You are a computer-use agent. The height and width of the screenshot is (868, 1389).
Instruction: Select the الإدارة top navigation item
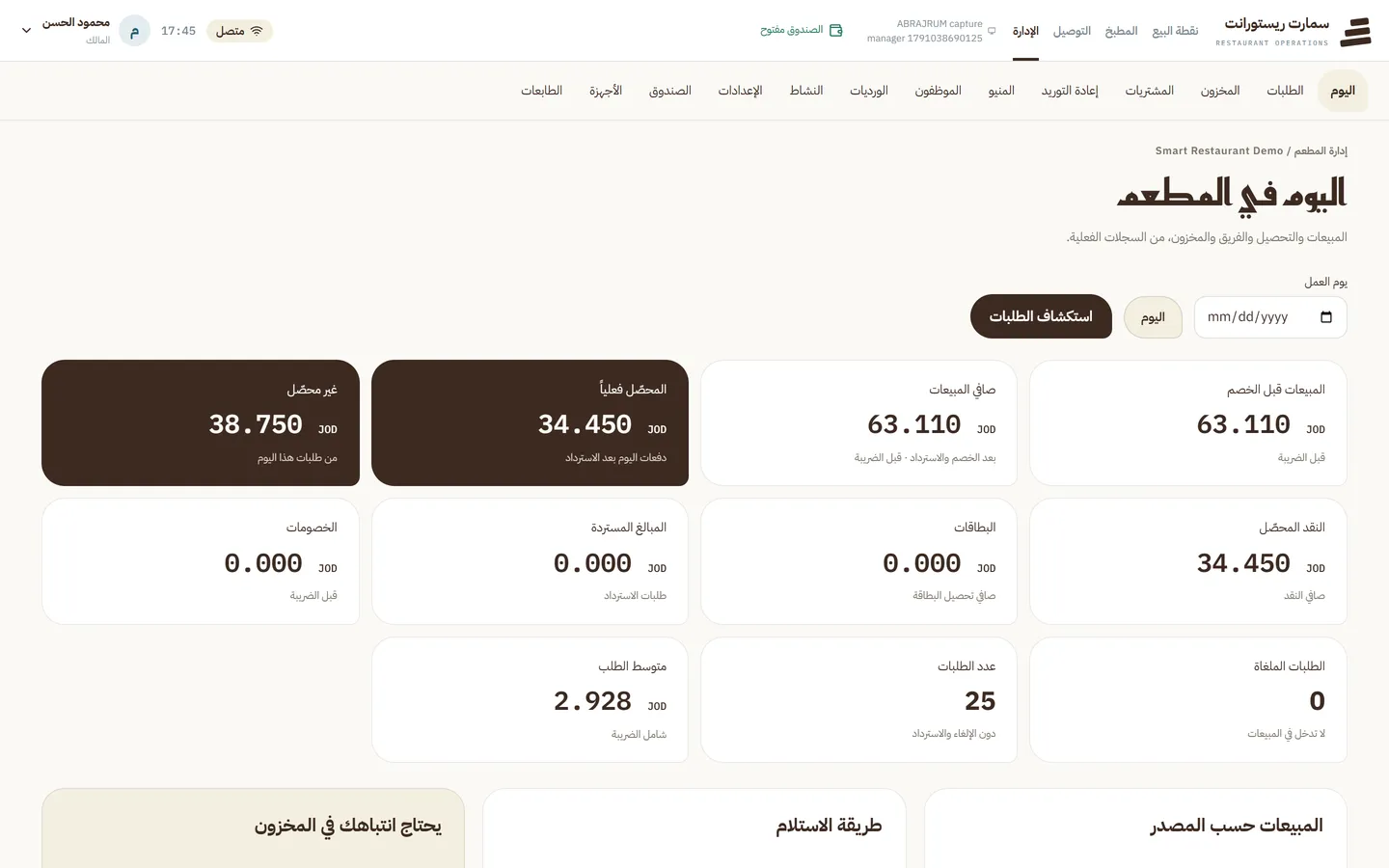1025,31
